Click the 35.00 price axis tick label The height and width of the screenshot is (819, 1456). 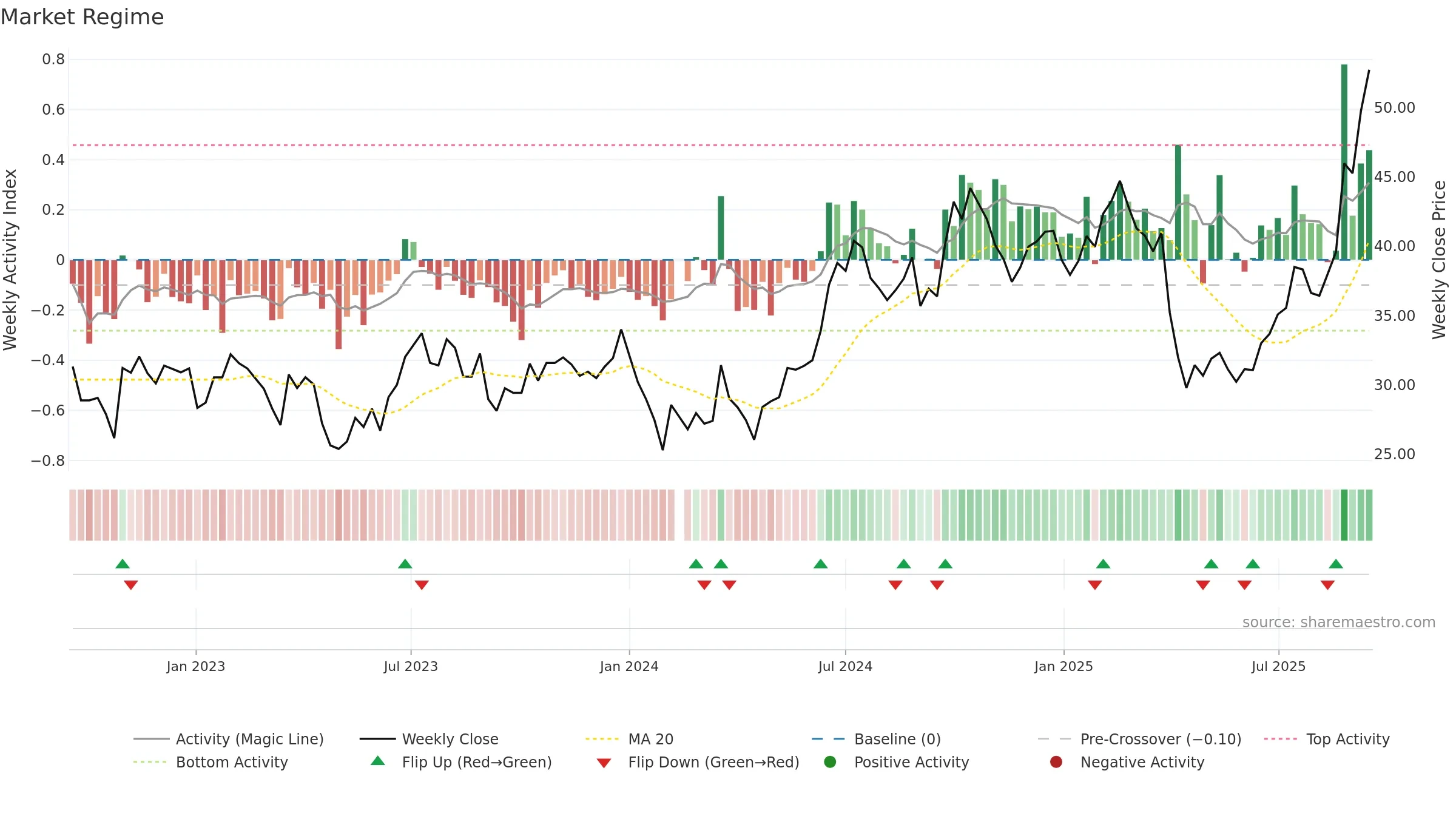tap(1394, 316)
